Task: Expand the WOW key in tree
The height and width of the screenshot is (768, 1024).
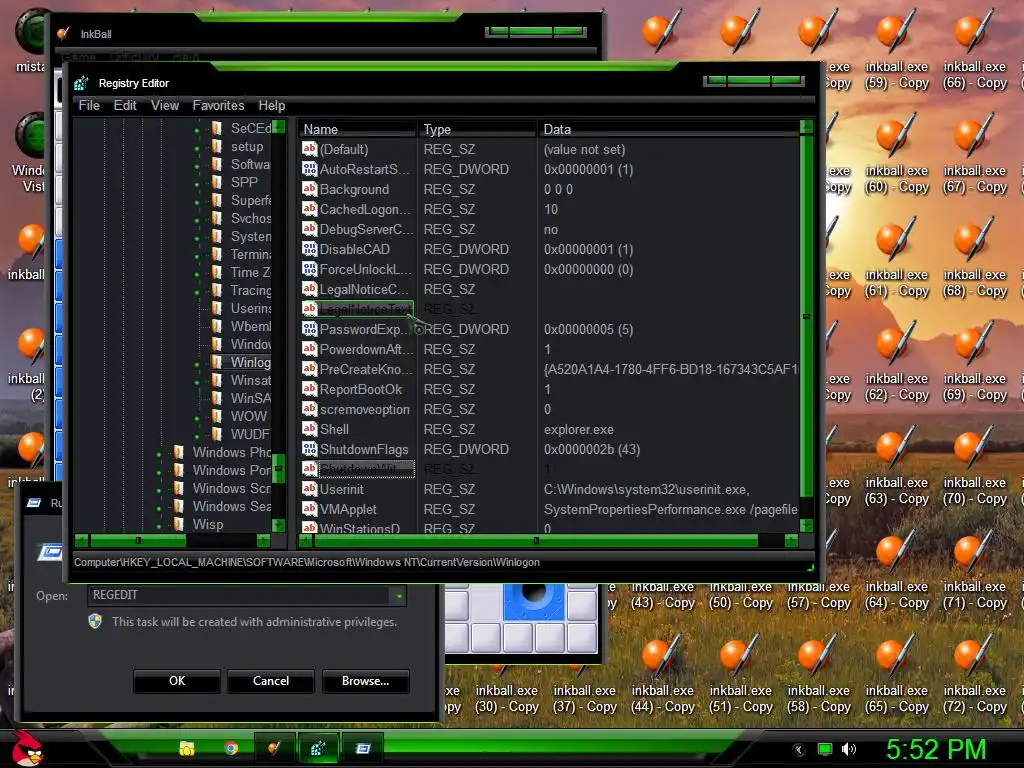Action: tap(197, 418)
